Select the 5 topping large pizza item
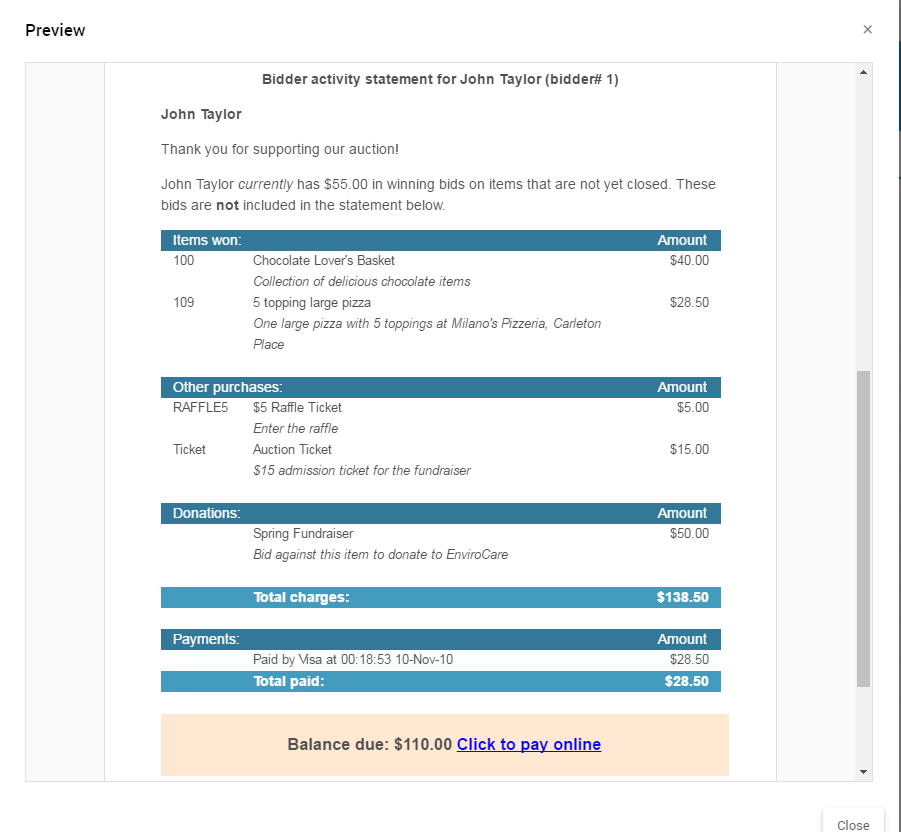This screenshot has height=832, width=901. click(312, 303)
